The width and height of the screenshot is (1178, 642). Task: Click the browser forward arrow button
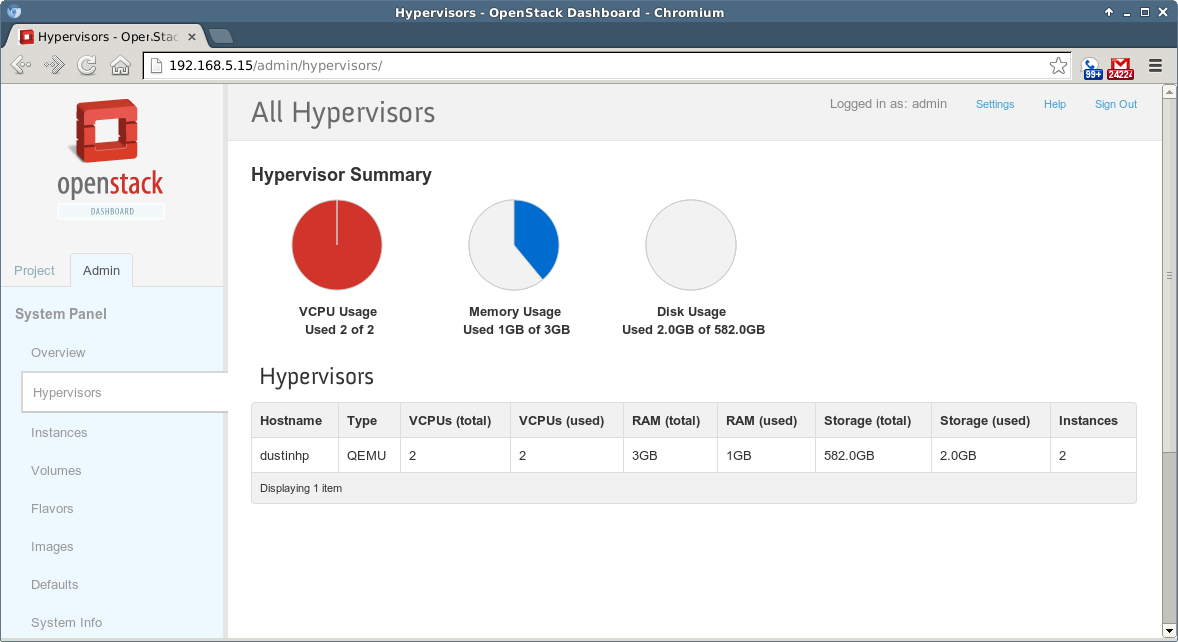point(54,66)
